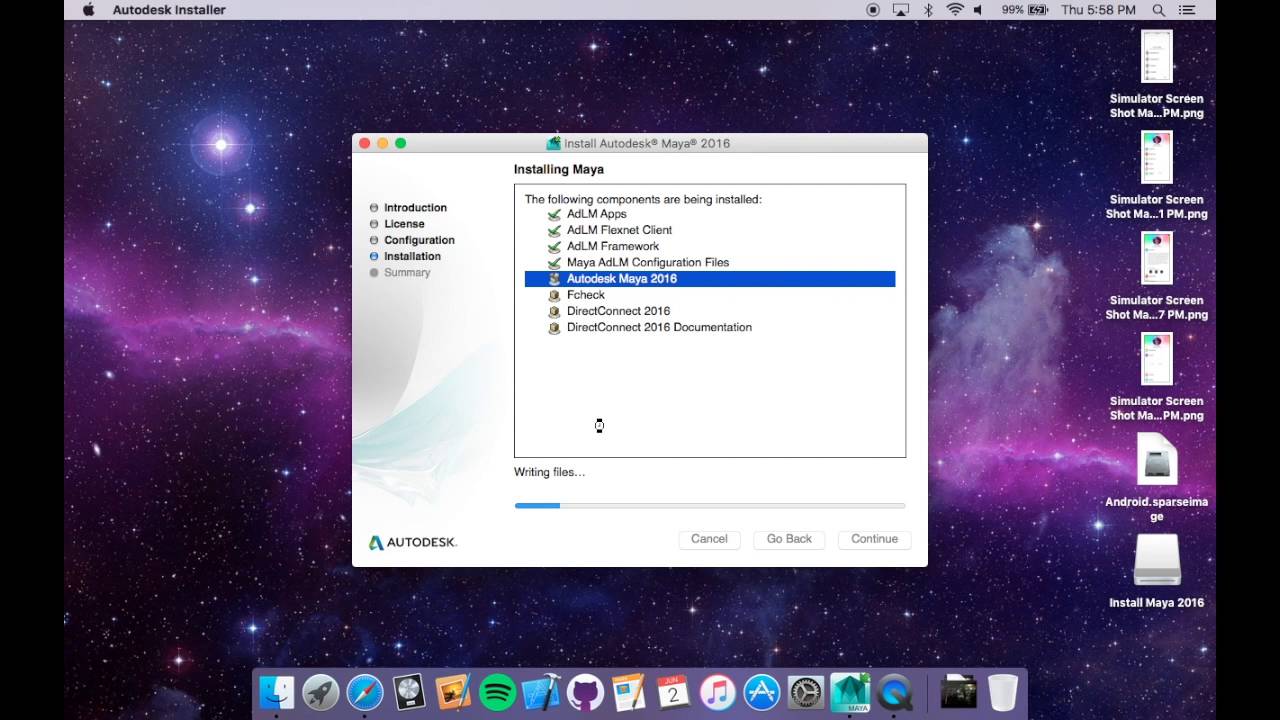The width and height of the screenshot is (1280, 720).
Task: Select Simulator Screen Shot Ma...1 PM.png file
Action: point(1156,175)
